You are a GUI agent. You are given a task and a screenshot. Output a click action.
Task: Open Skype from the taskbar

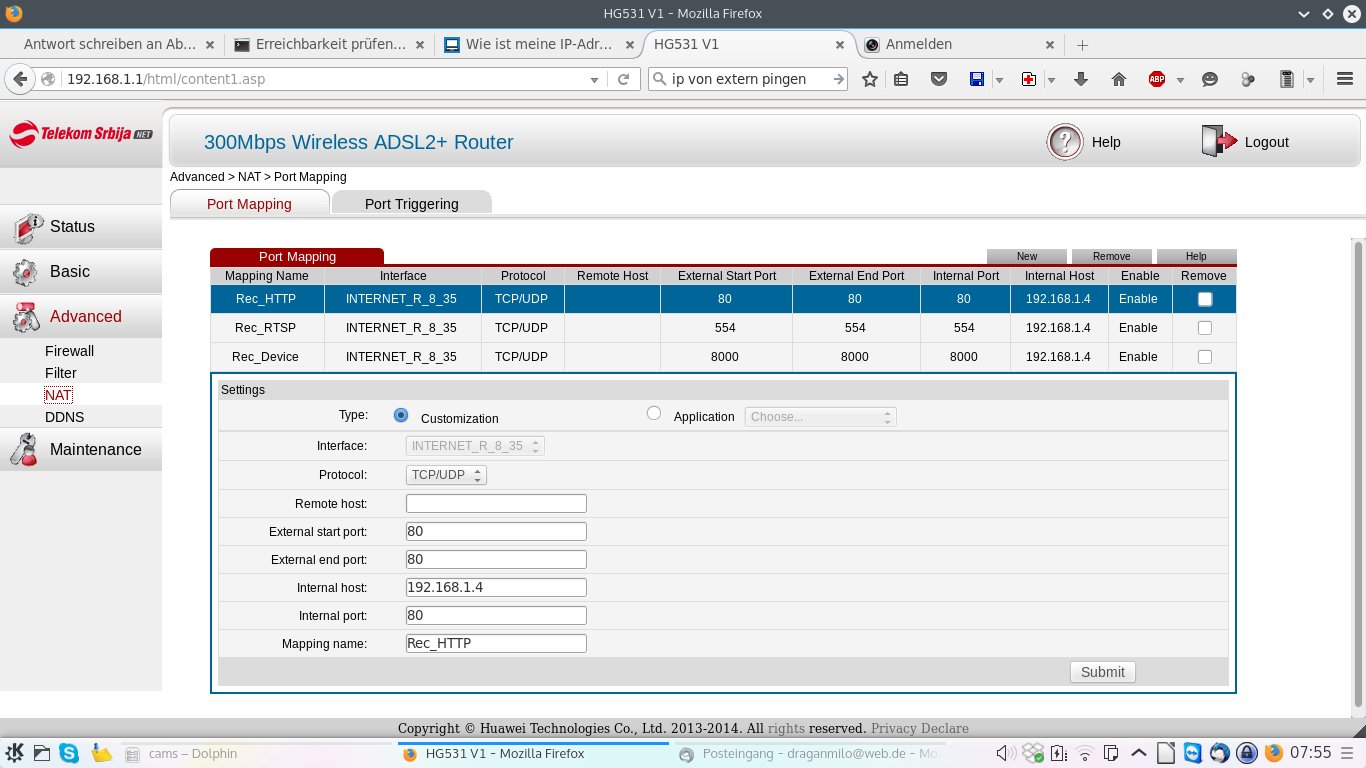69,753
